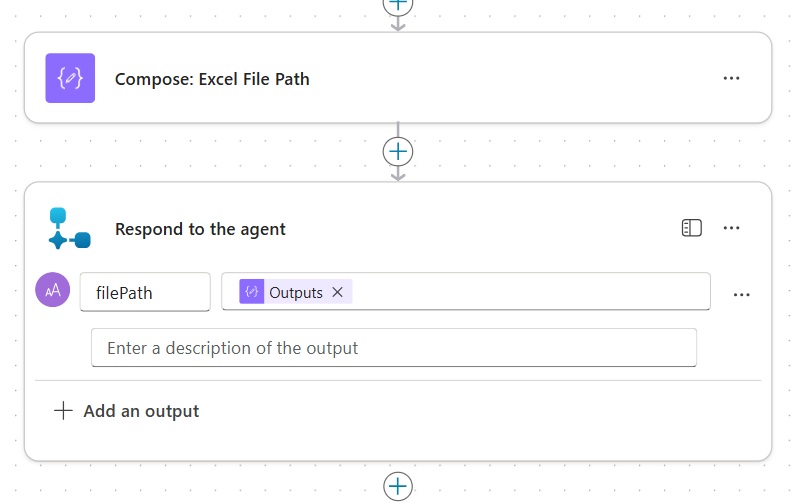This screenshot has height=503, width=800.
Task: Expand the Compose: Excel File Path card title
Action: coord(212,79)
